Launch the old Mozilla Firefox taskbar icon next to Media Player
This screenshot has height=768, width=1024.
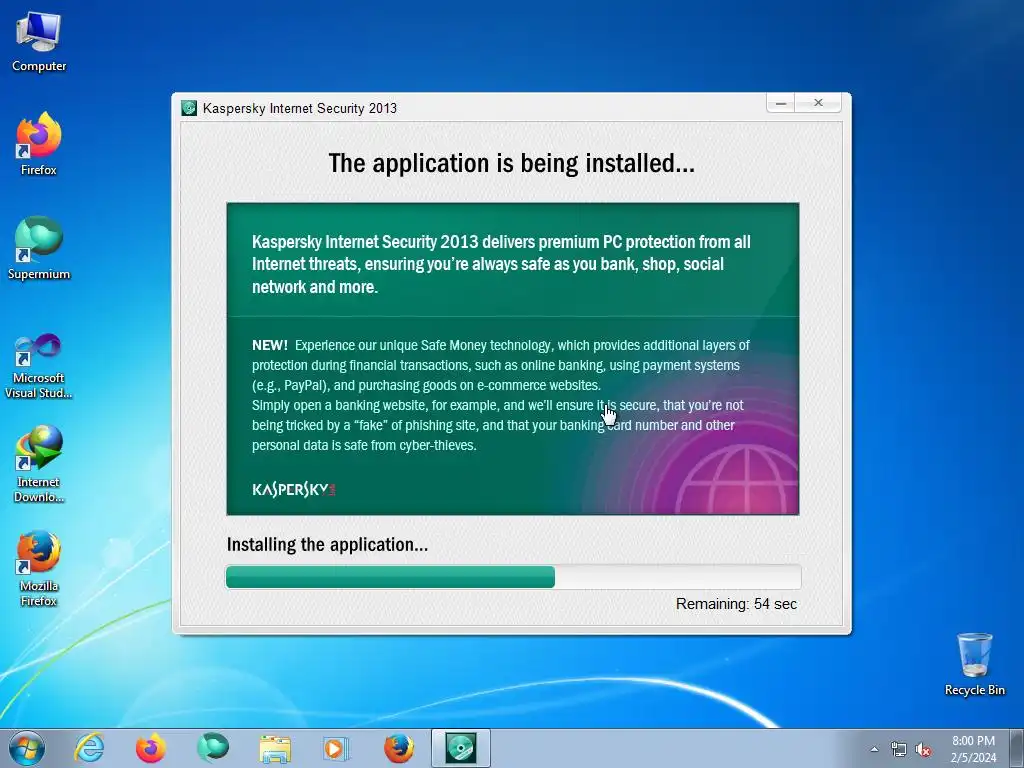[x=398, y=748]
